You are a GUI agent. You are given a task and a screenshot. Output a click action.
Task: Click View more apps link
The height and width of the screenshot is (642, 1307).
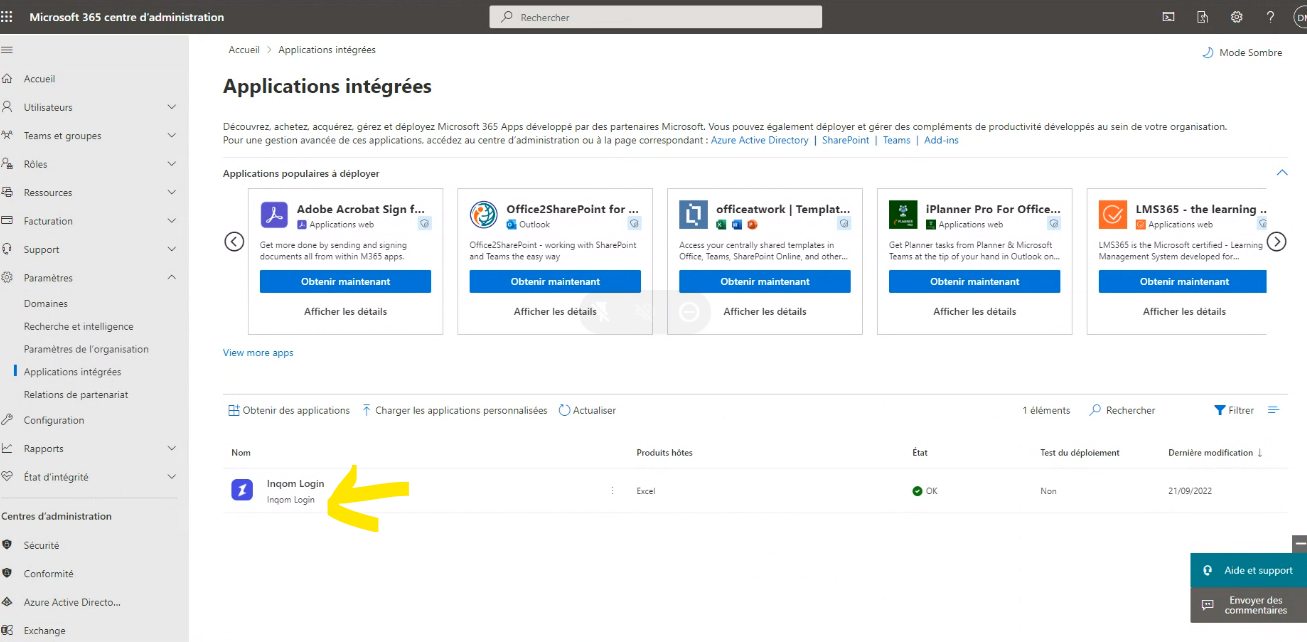pos(258,353)
